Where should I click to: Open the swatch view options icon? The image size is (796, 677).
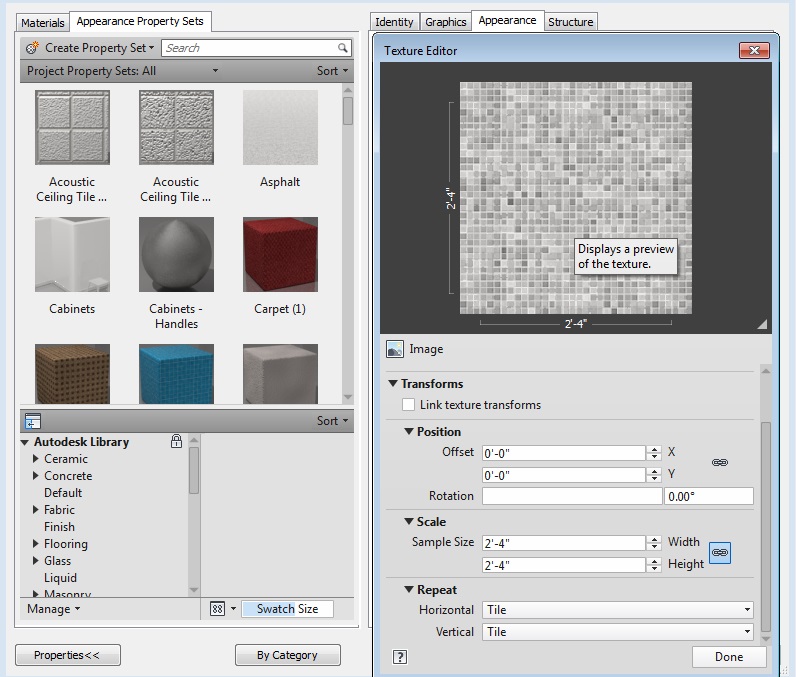point(218,609)
